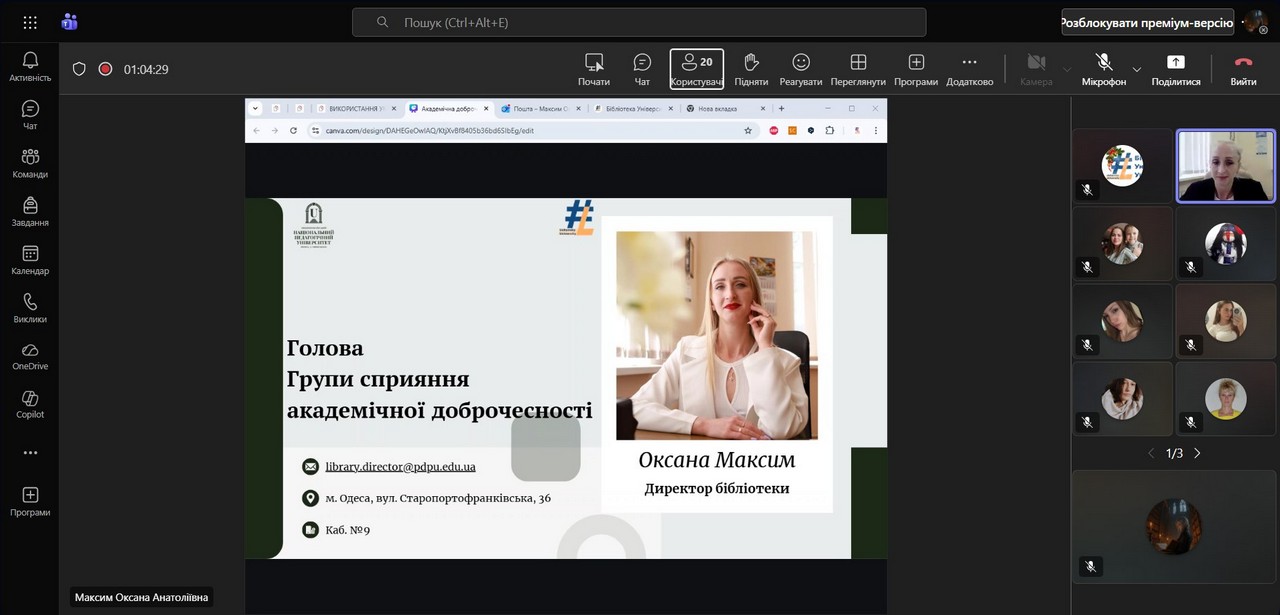Switch to Команди in left sidebar
1280x615 pixels.
(30, 163)
